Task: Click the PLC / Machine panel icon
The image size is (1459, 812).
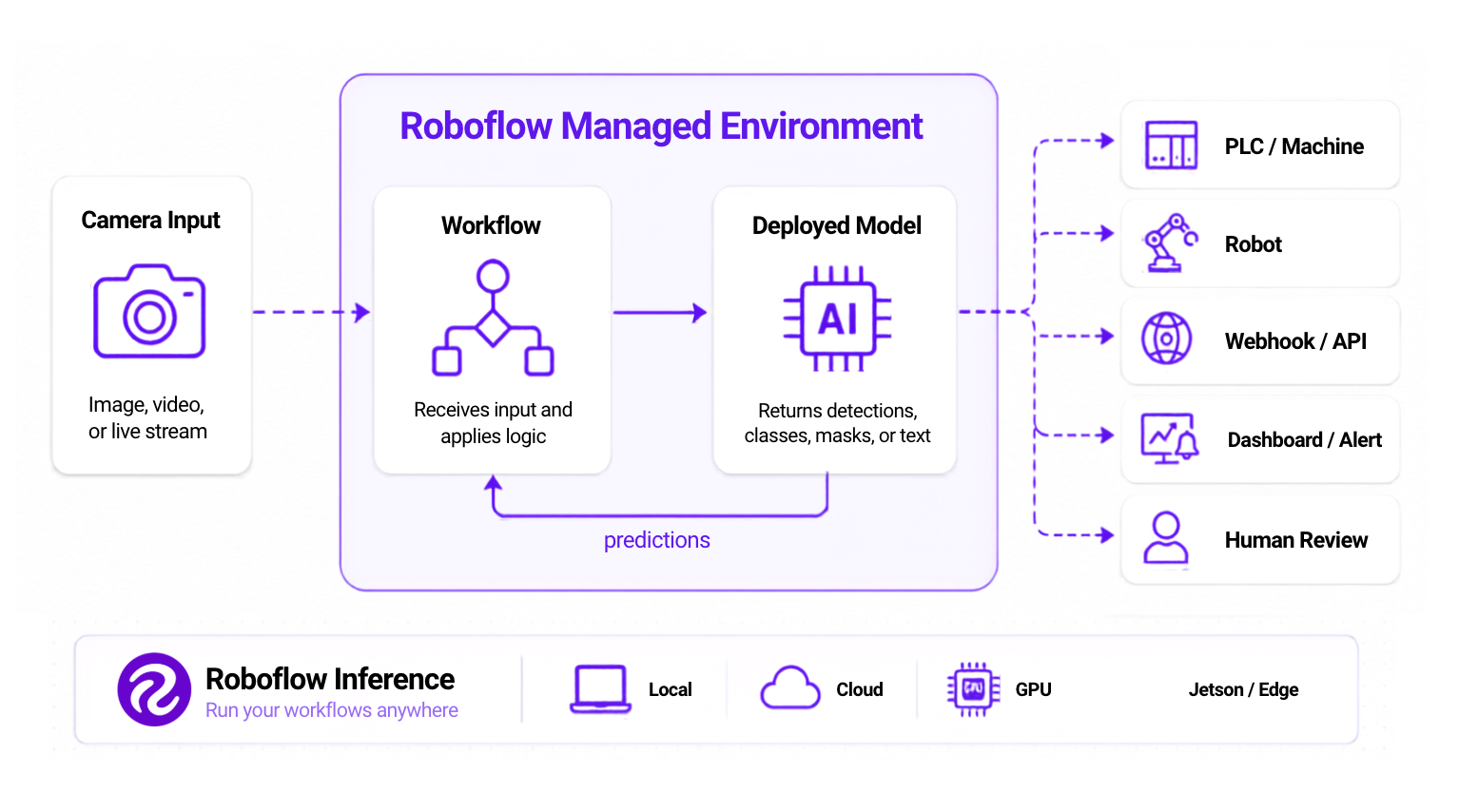Action: point(1171,145)
